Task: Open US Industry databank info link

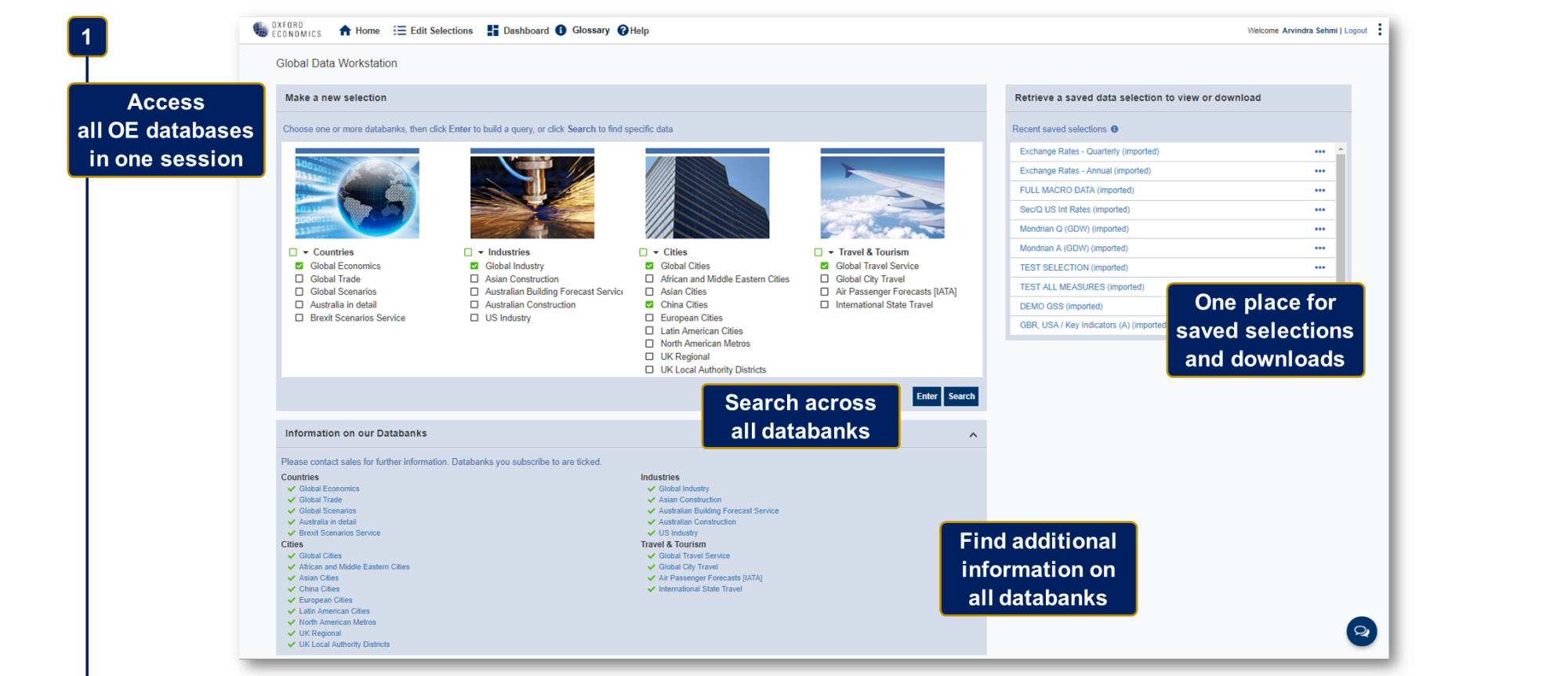Action: point(678,533)
